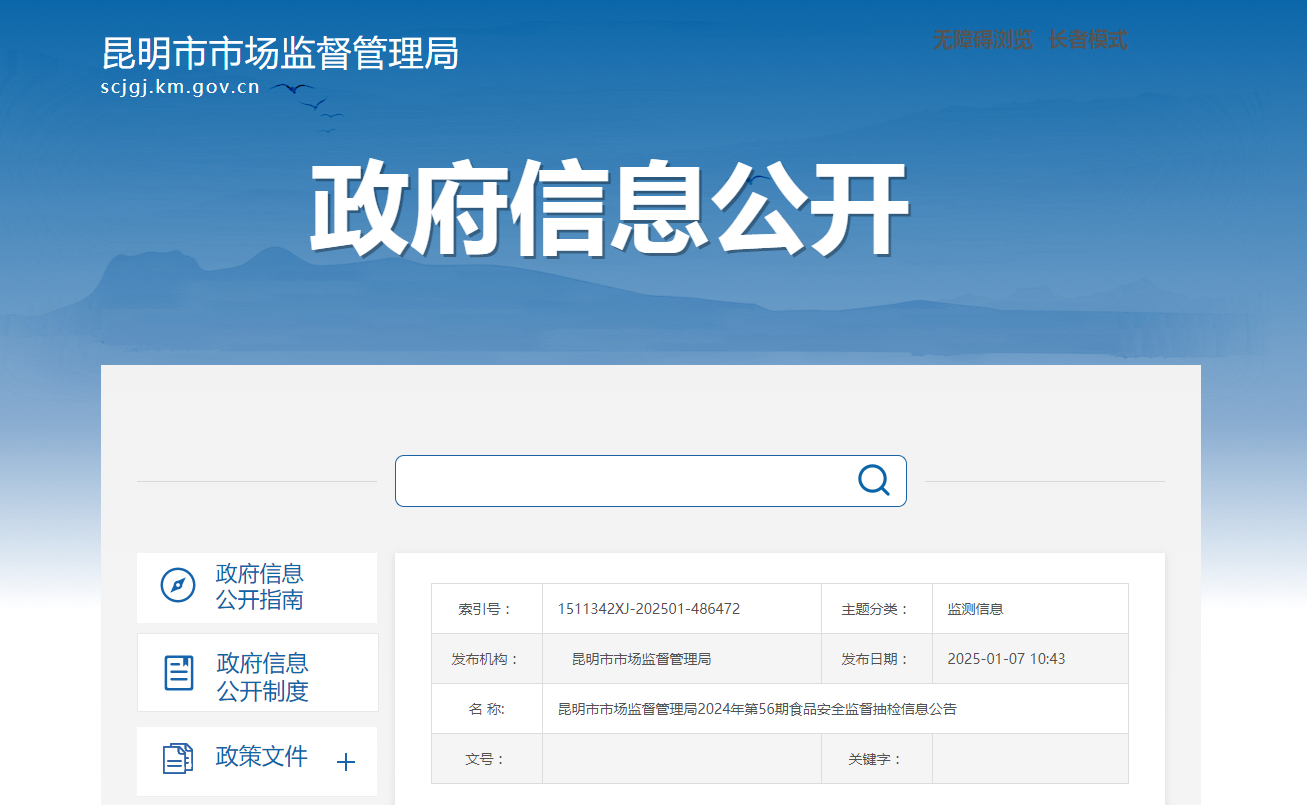Screen dimensions: 1307x805
Task: Click the 政府信息公开 banner heading
Action: click(608, 210)
